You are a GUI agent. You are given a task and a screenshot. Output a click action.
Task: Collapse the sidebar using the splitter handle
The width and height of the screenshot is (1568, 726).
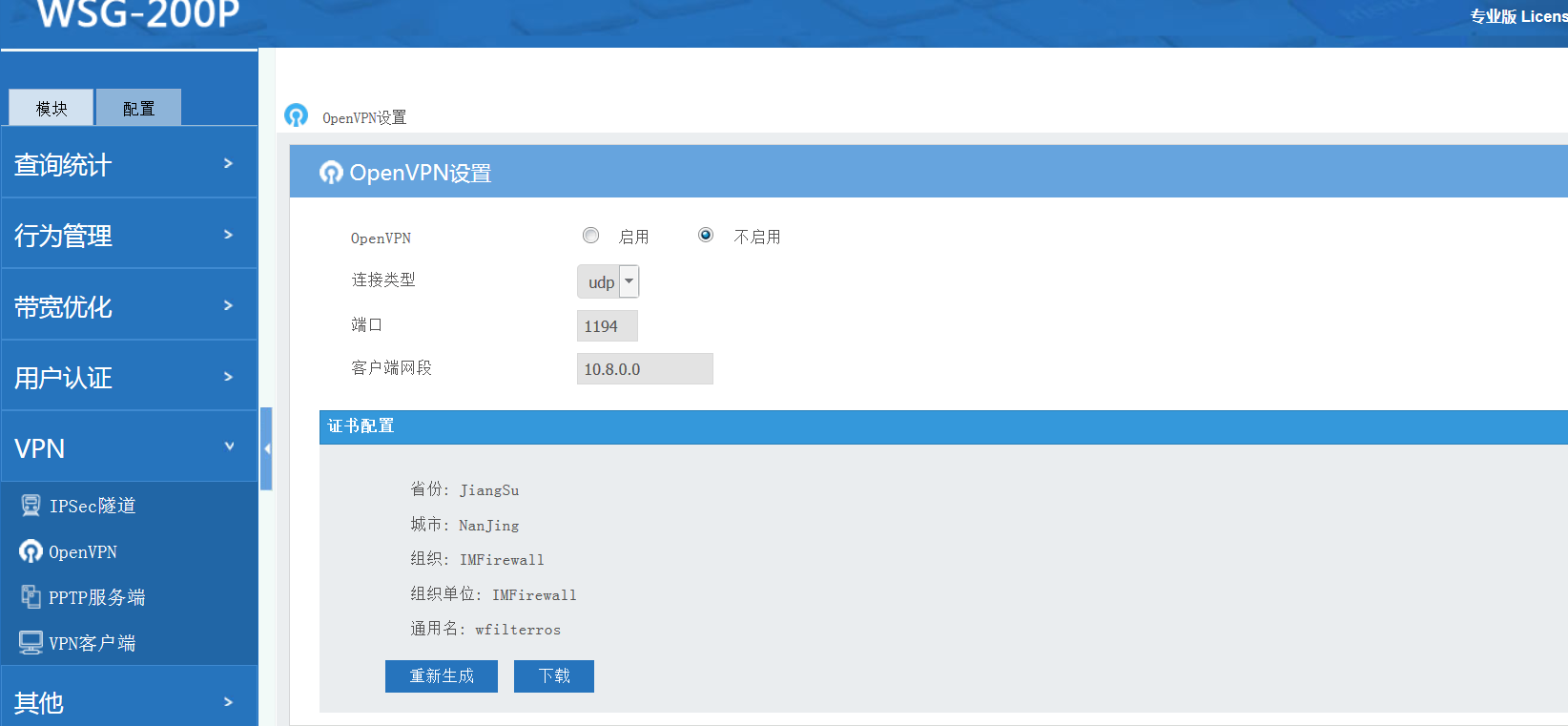(266, 448)
